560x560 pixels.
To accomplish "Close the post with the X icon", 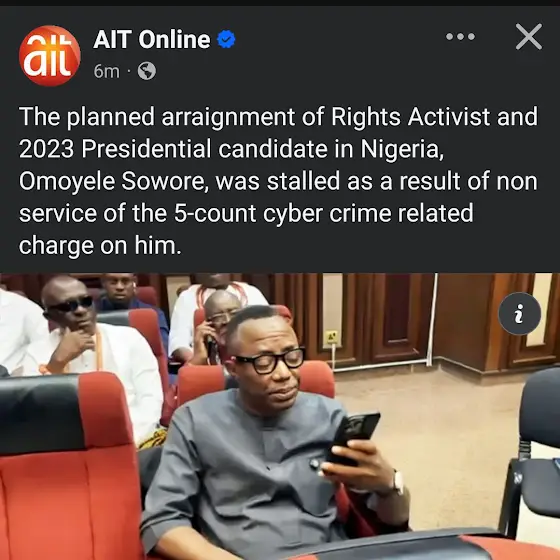I will pyautogui.click(x=529, y=36).
